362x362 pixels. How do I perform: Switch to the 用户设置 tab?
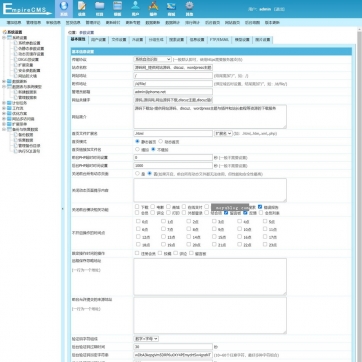click(x=98, y=40)
